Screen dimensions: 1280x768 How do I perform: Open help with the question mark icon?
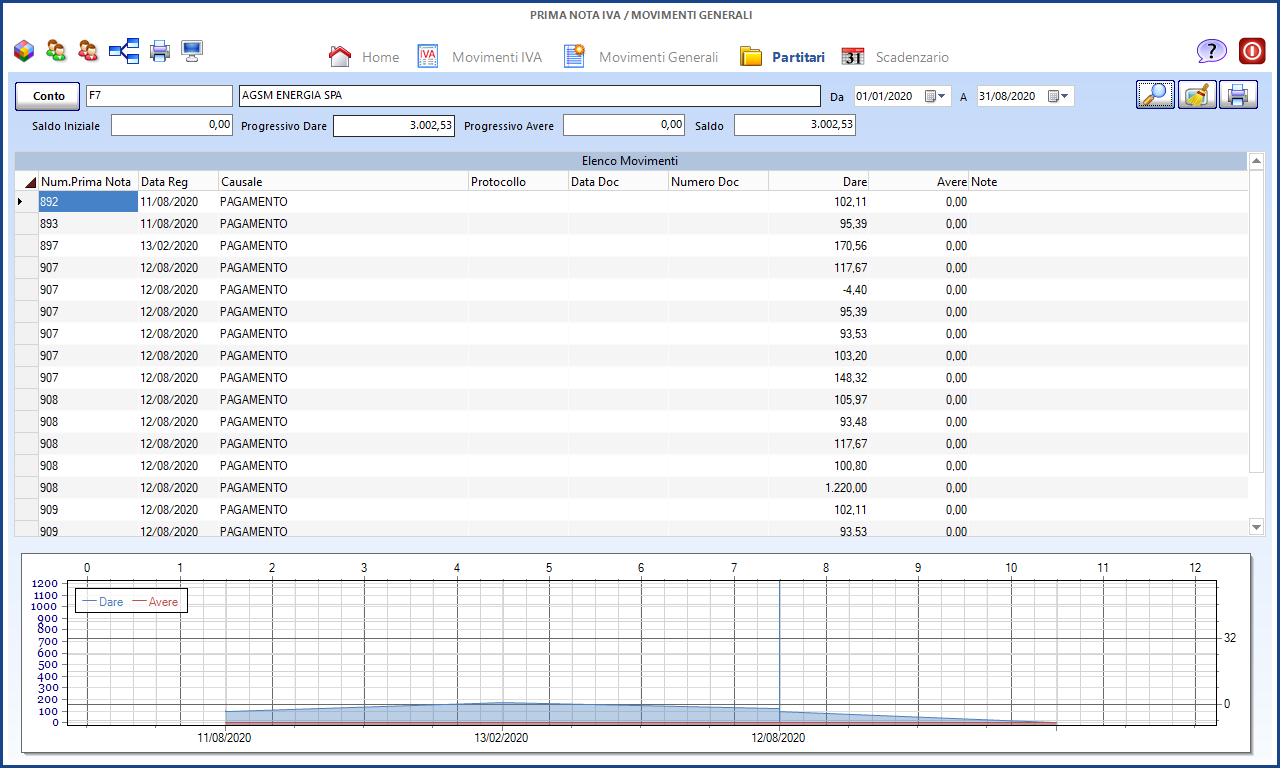[1211, 52]
